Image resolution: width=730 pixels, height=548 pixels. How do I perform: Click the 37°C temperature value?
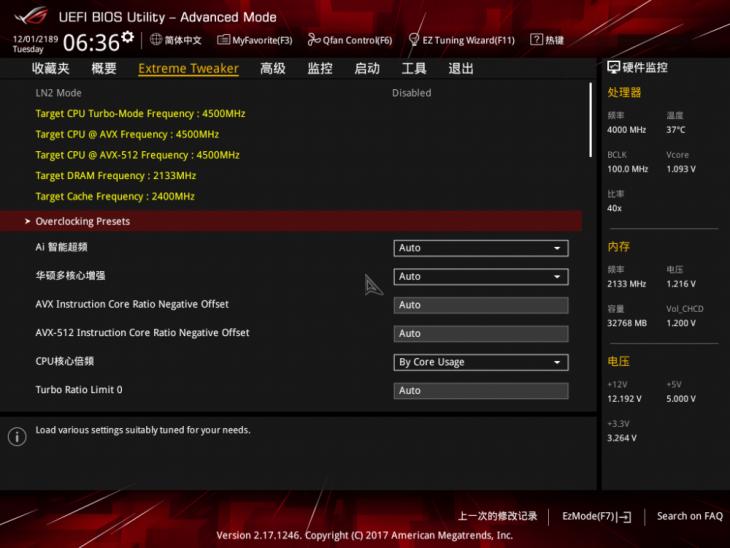click(x=676, y=130)
